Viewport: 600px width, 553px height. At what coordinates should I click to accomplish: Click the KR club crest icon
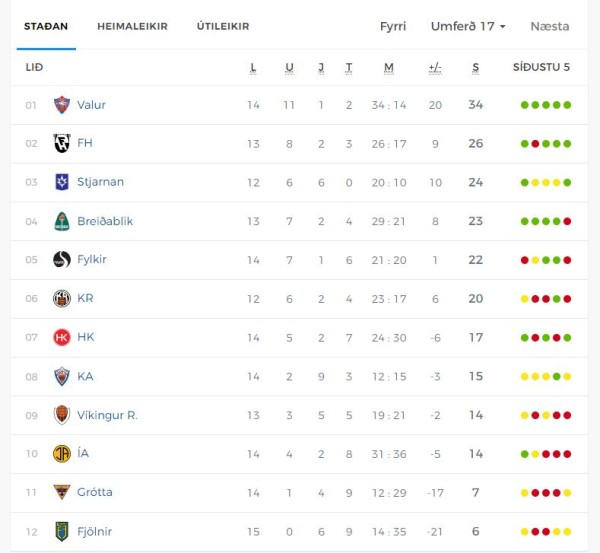click(x=62, y=299)
